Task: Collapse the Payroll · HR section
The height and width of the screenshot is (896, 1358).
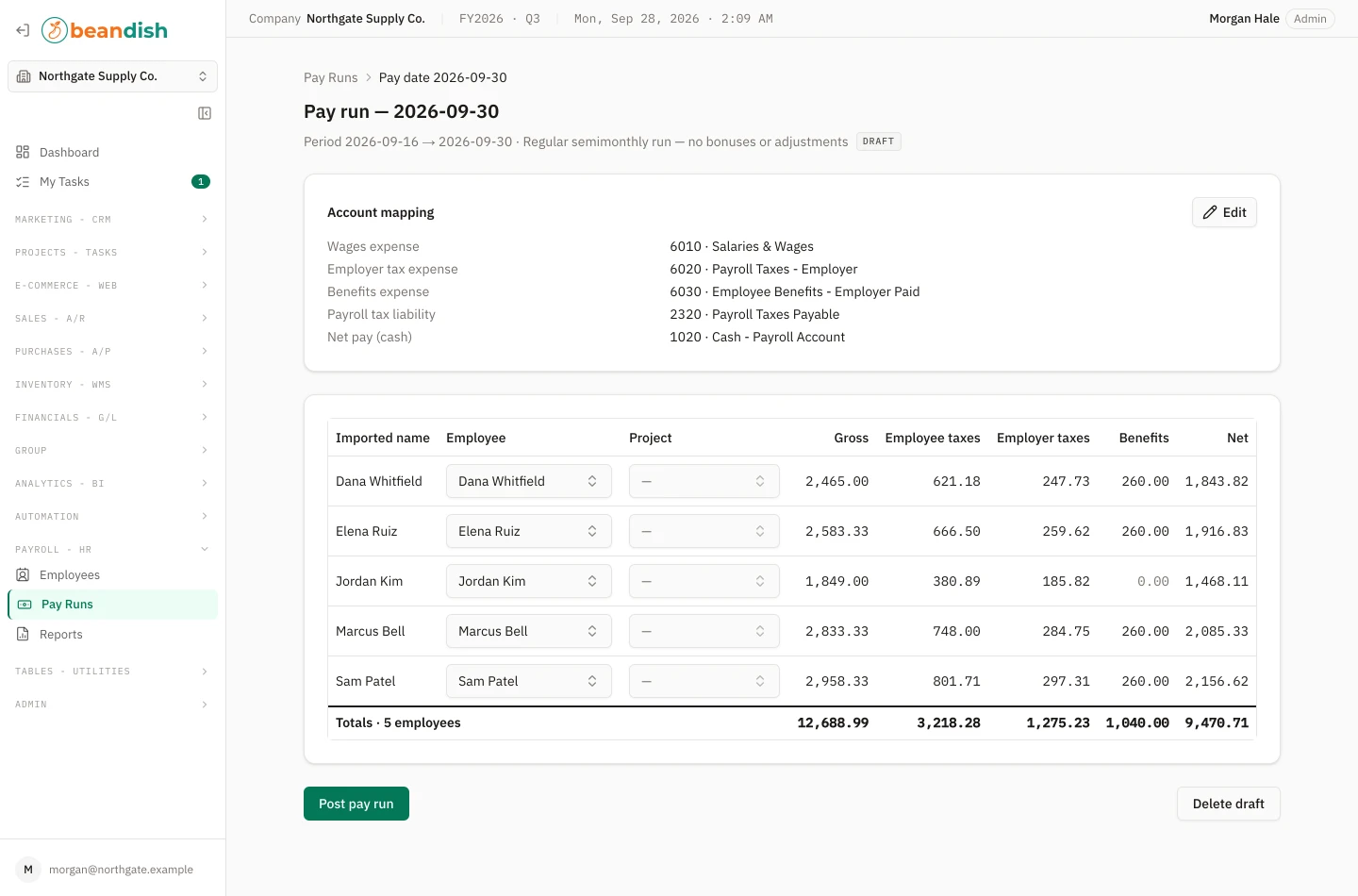Action: (112, 550)
